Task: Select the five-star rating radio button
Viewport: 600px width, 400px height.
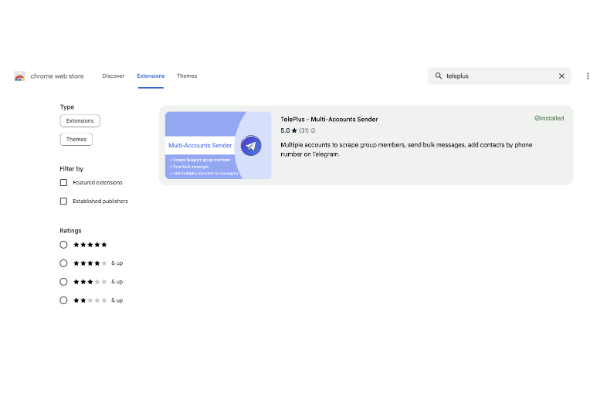Action: [64, 245]
